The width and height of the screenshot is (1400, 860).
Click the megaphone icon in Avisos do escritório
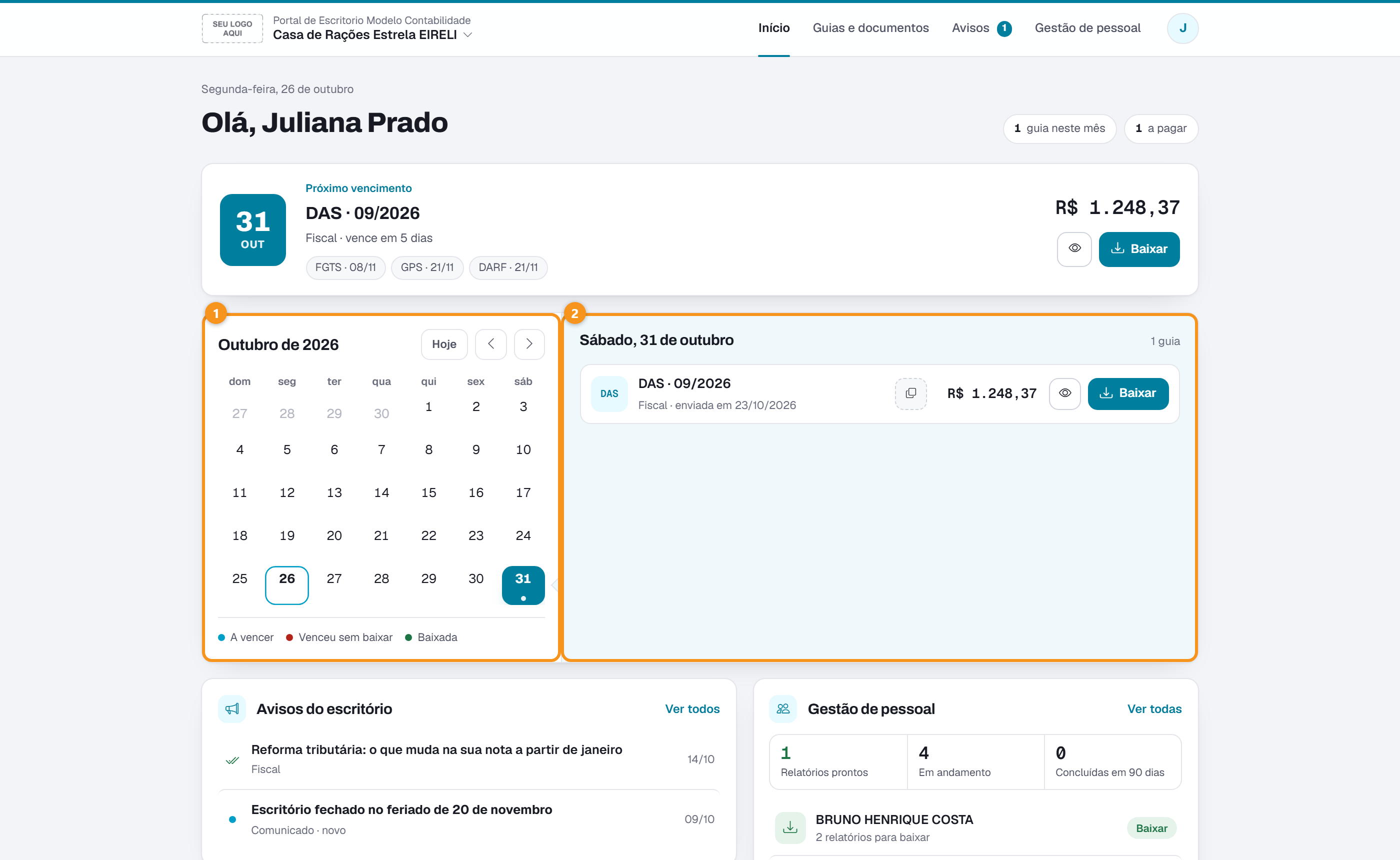[x=232, y=708]
